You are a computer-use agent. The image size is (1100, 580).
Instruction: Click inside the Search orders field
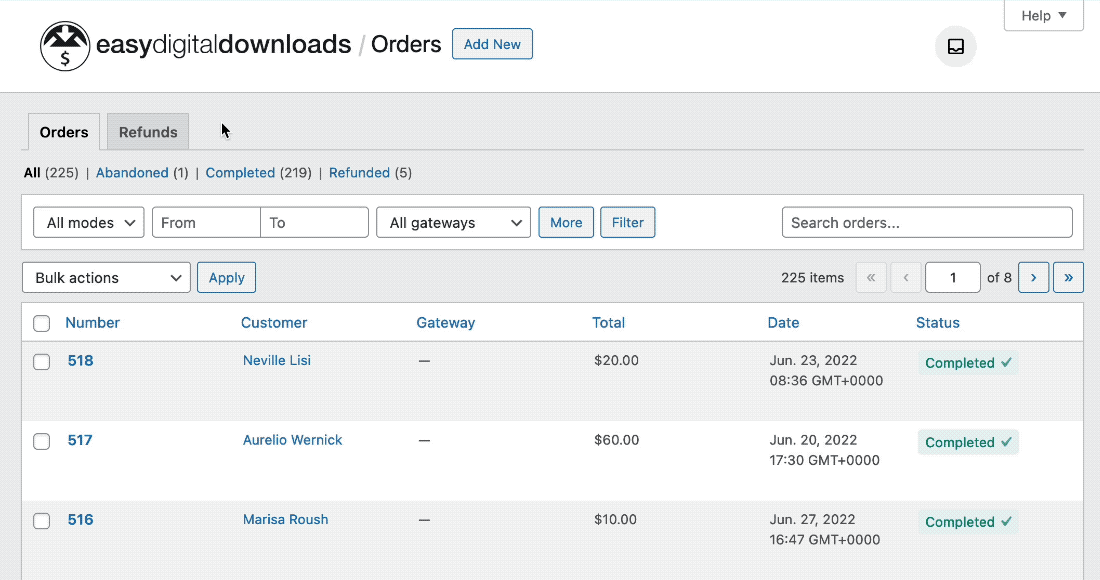pos(926,222)
